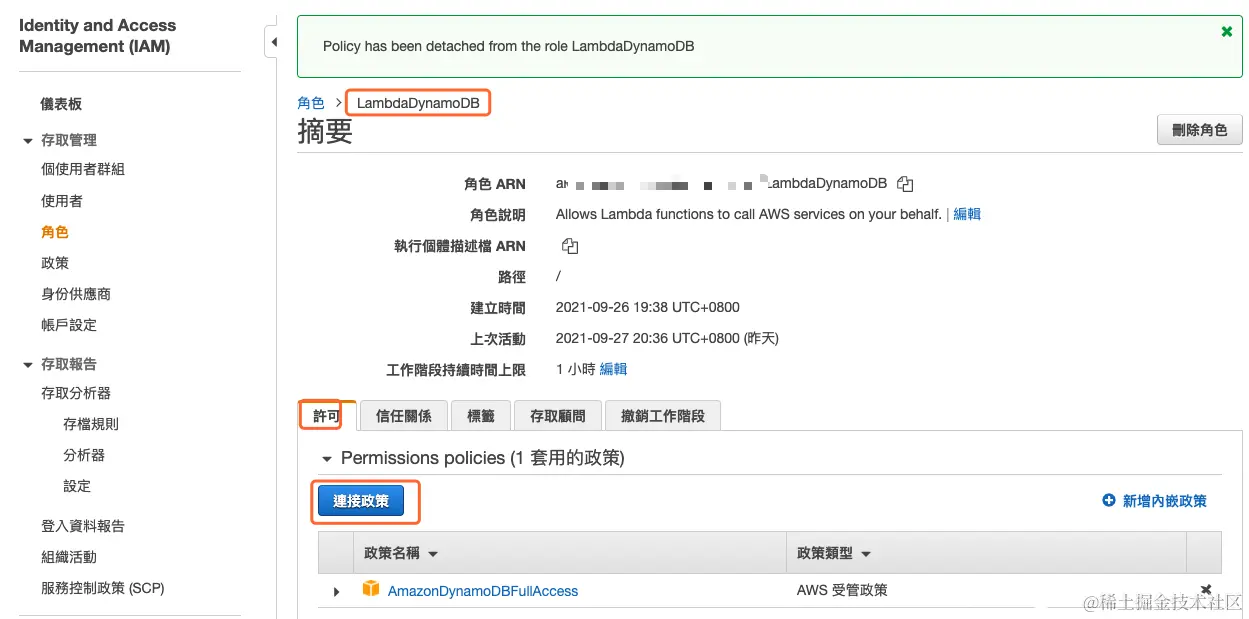Go to 角色 breadcrumb link
The image size is (1249, 619).
[x=311, y=103]
